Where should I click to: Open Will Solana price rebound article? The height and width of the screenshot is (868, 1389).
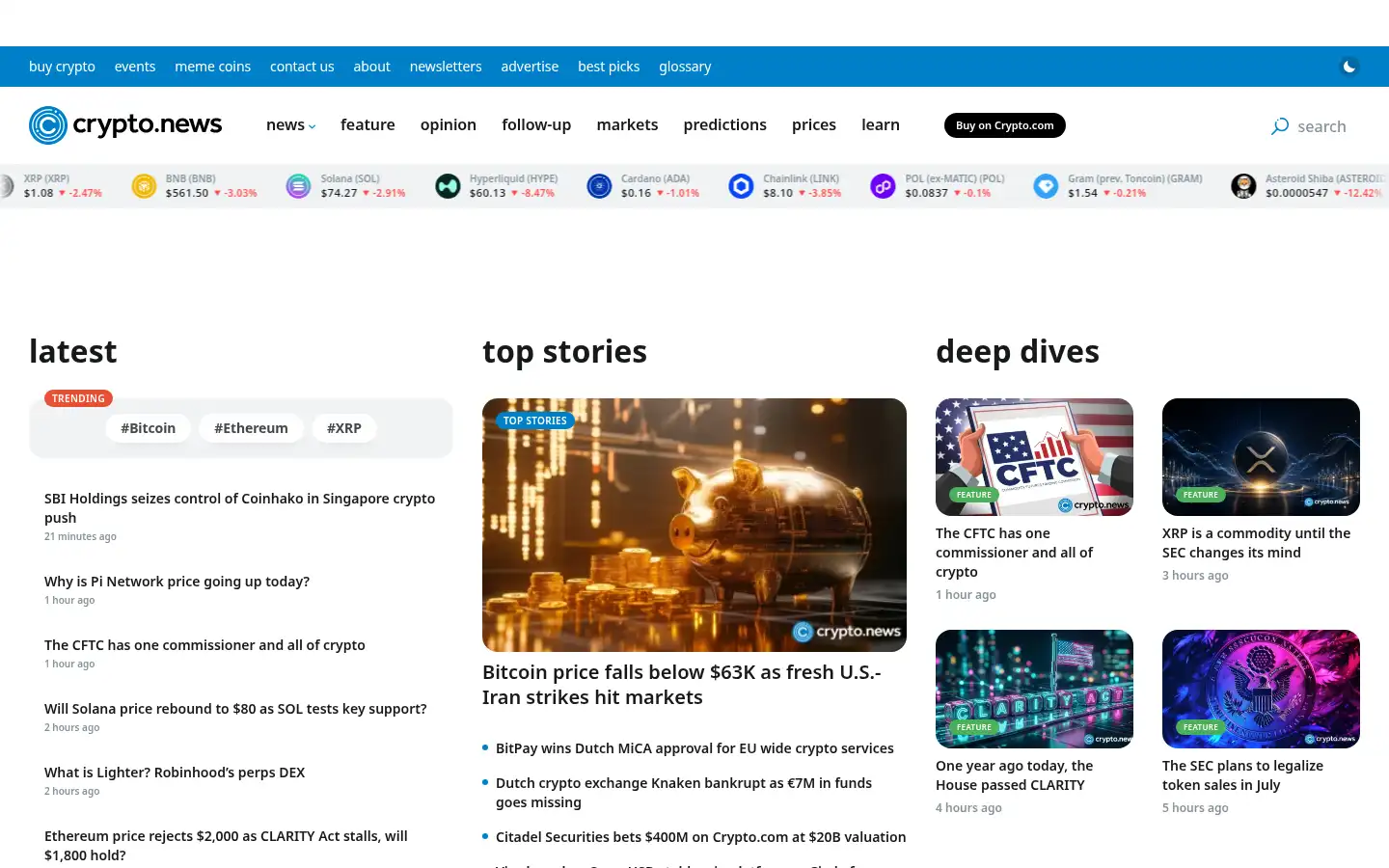click(x=235, y=709)
